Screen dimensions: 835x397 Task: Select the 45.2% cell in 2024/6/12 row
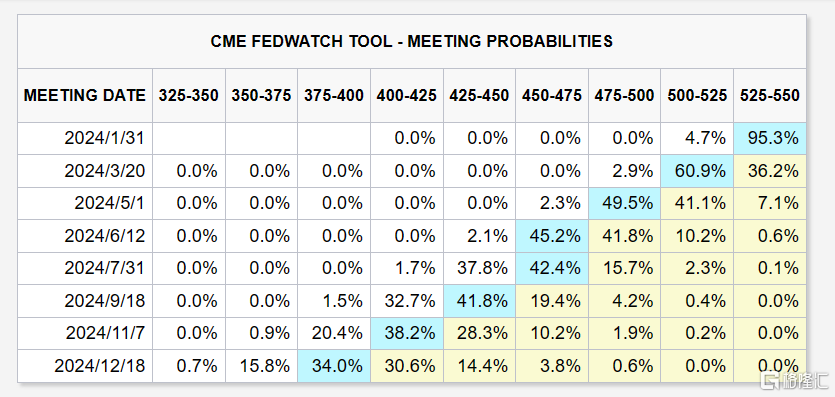coord(552,236)
